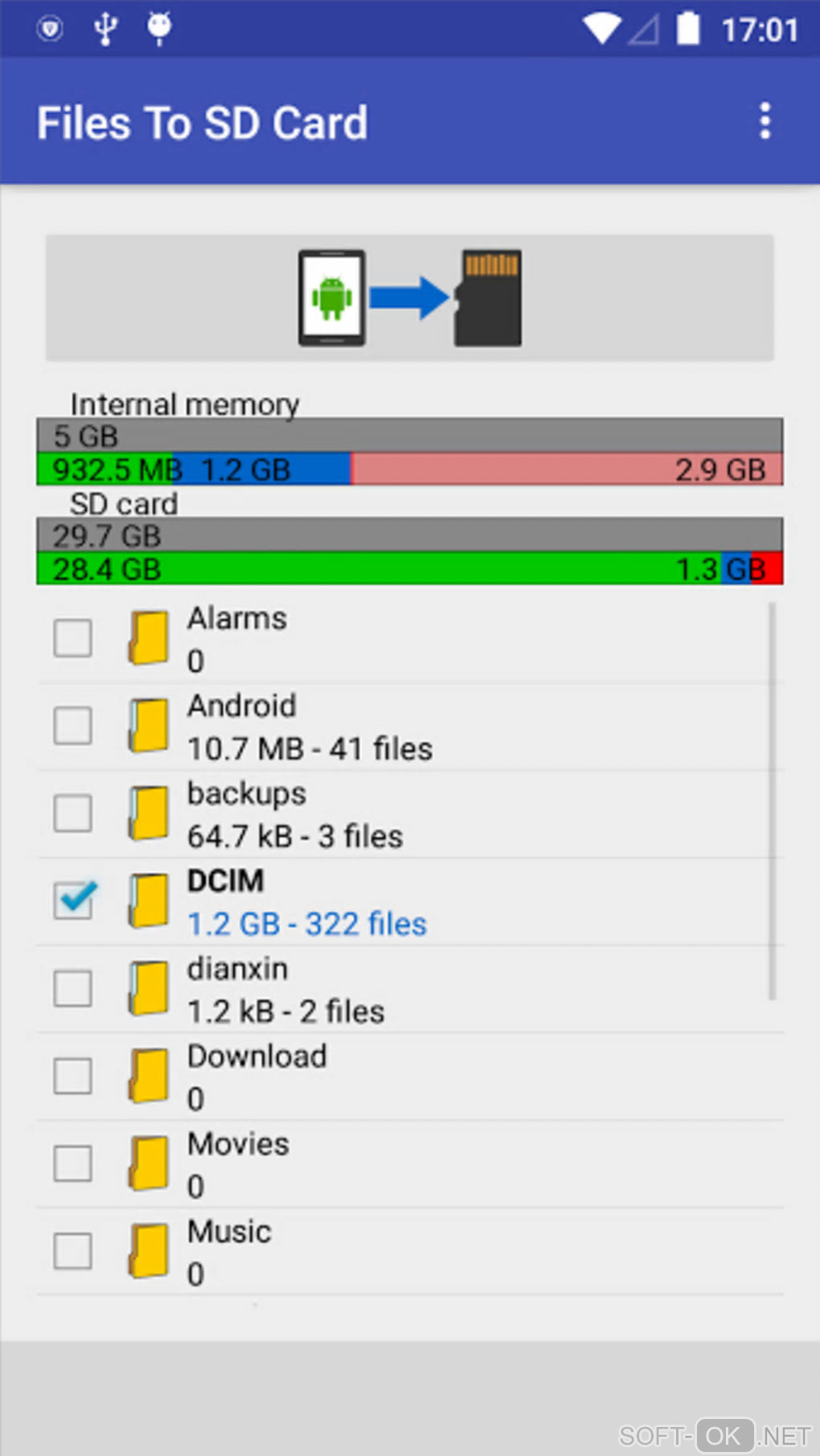
Task: Open the three-dot overflow menu
Action: click(x=765, y=121)
